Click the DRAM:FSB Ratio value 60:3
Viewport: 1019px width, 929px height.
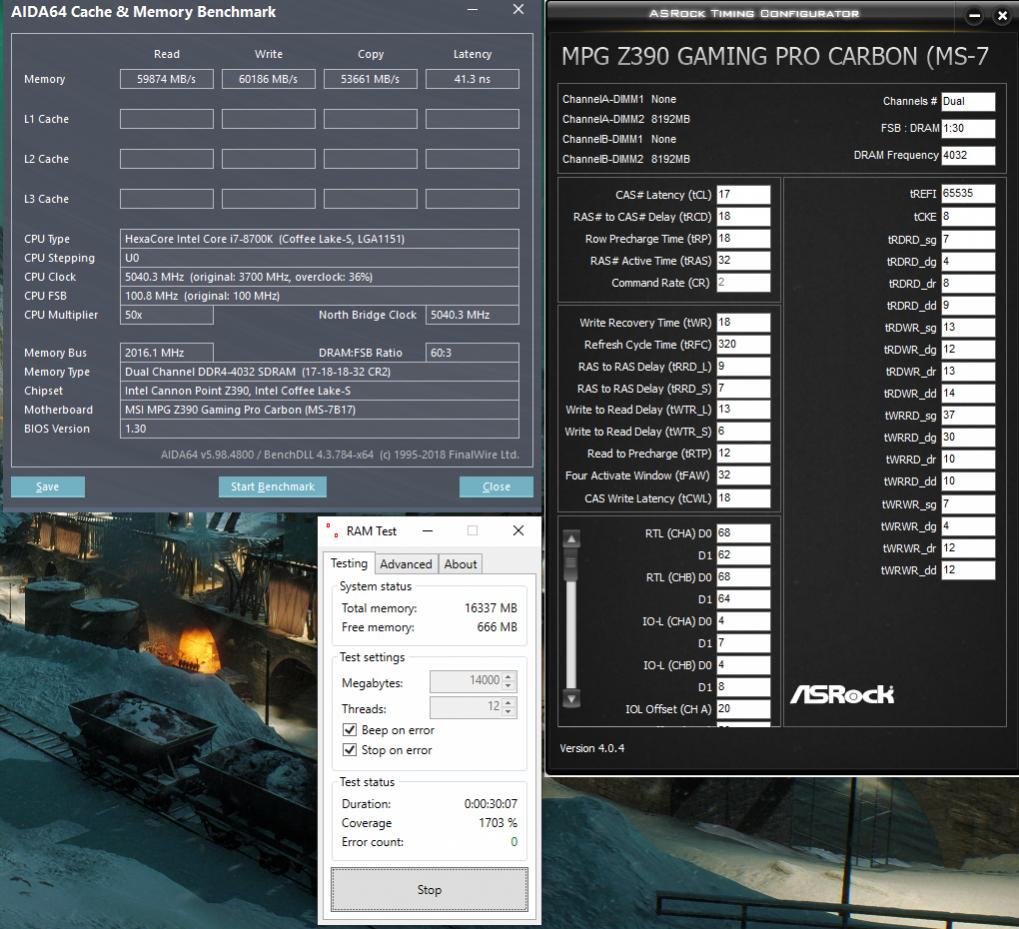click(x=472, y=353)
